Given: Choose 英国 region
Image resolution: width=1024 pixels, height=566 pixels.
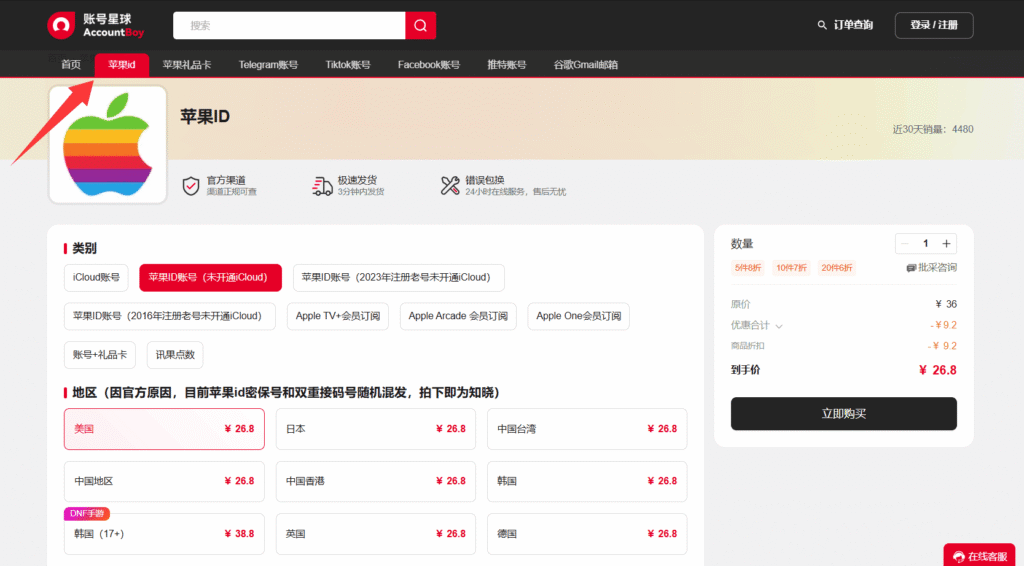Looking at the screenshot, I should pyautogui.click(x=376, y=533).
